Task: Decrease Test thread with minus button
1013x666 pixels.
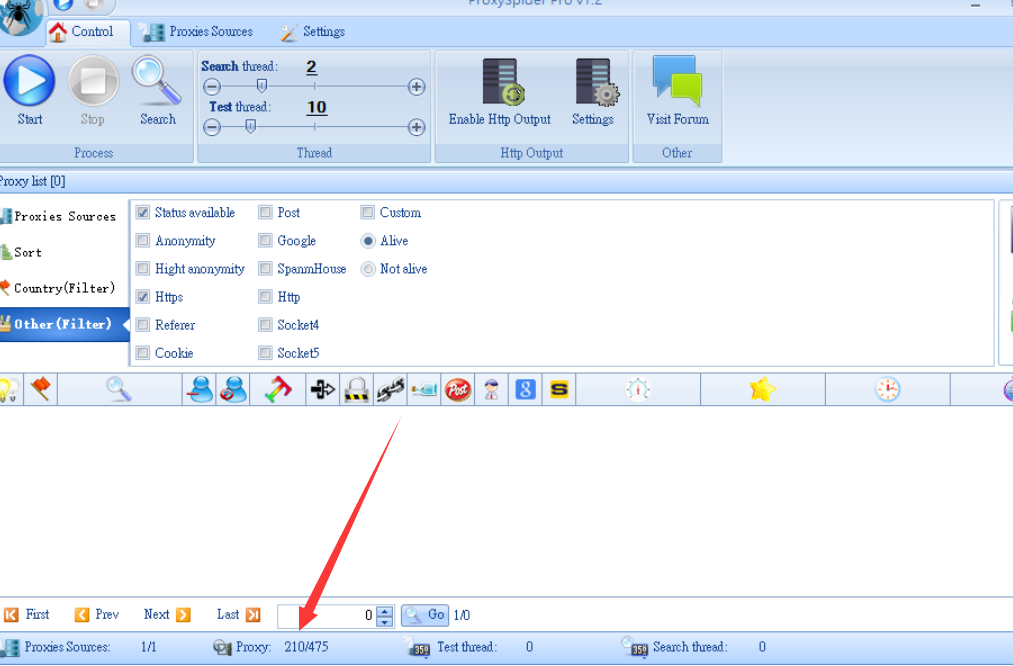Action: tap(212, 127)
